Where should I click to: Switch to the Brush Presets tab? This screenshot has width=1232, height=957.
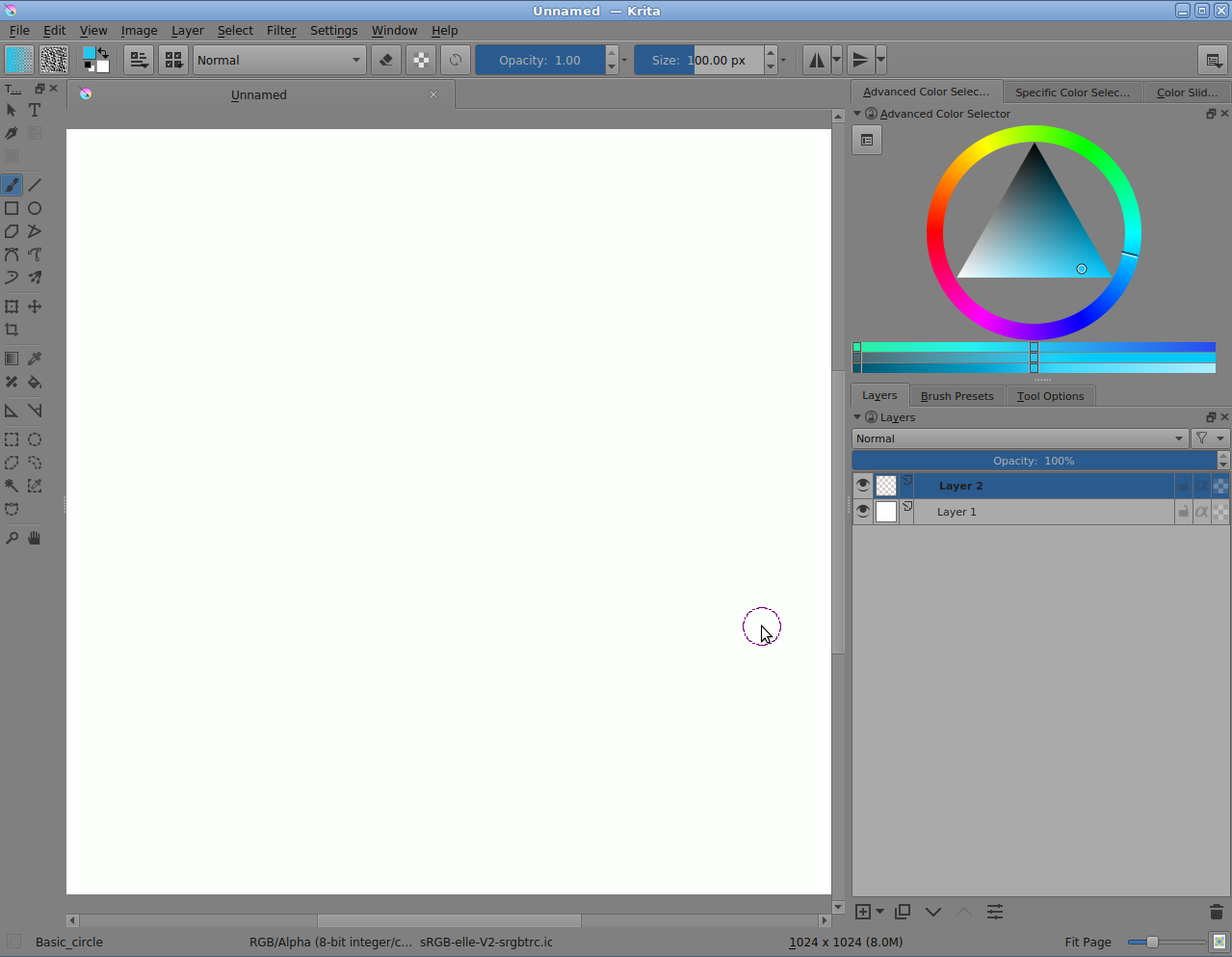pos(957,395)
